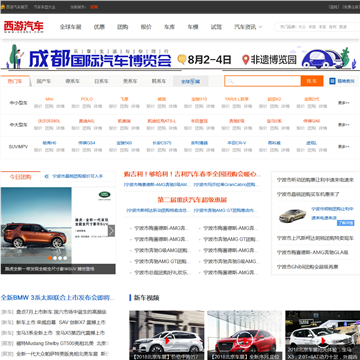Open 报价 in main navigation

click(146, 27)
